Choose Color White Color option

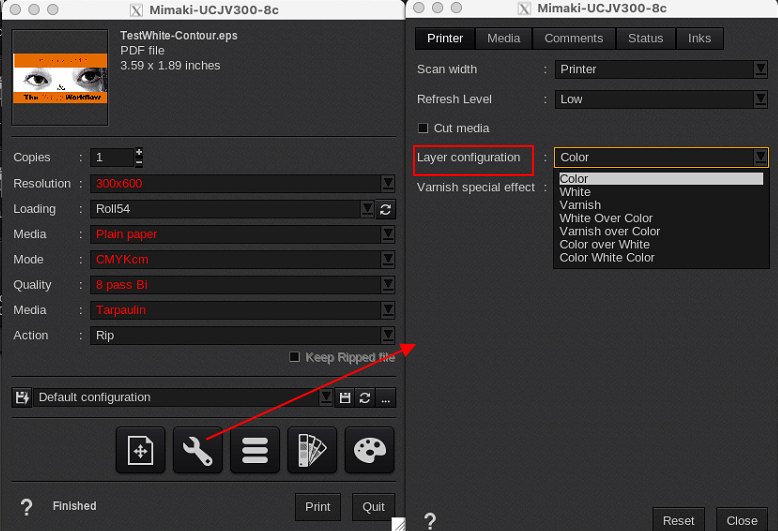tap(661, 258)
